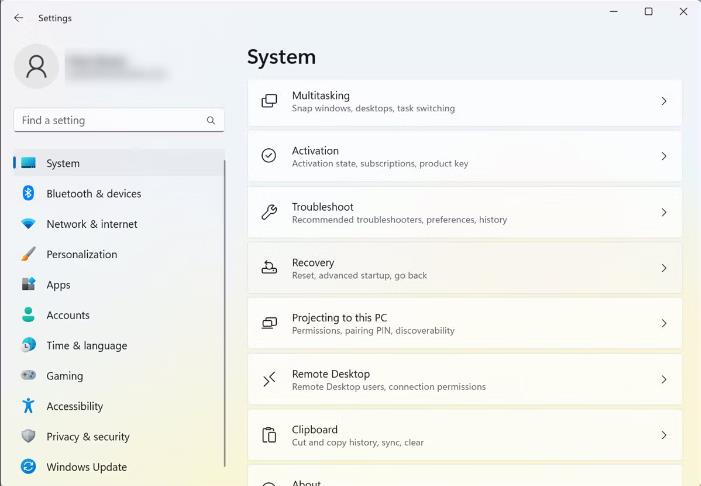Click the Clipboard icon
Screen dimensions: 701x486
click(x=269, y=435)
